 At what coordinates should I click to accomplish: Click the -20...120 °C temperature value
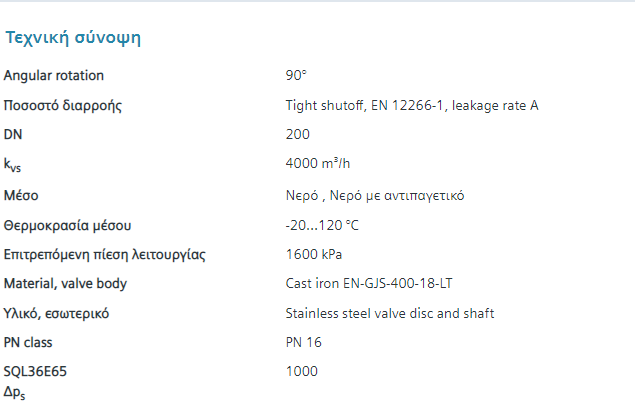322,225
